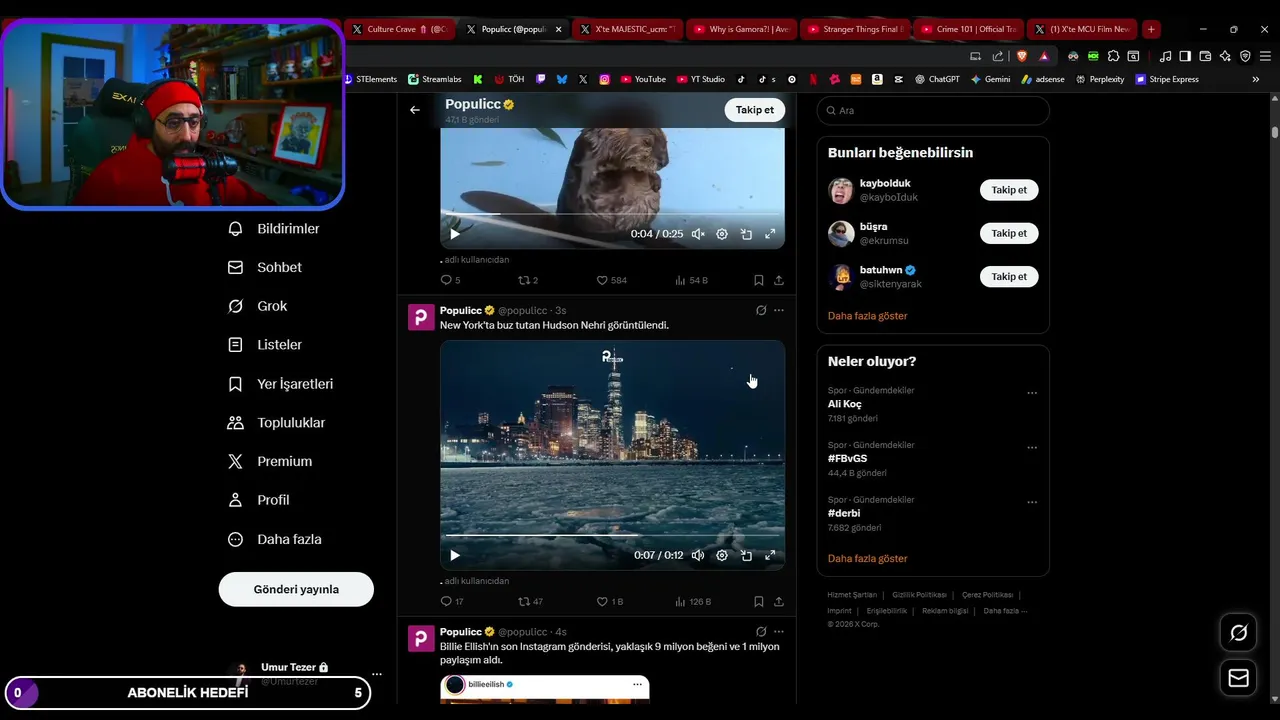Open Grok icon on Hudson River post
1280x720 pixels.
(x=761, y=310)
